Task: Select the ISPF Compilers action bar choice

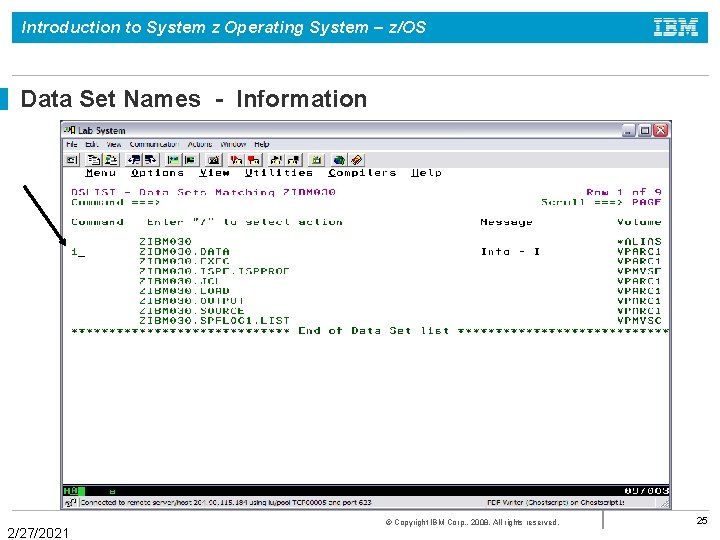Action: (362, 173)
